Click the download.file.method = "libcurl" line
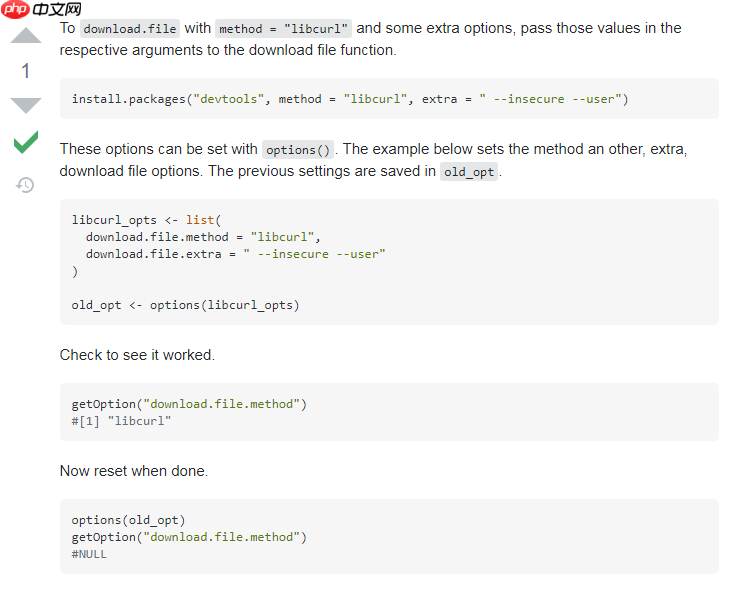The height and width of the screenshot is (594, 733). [x=203, y=237]
